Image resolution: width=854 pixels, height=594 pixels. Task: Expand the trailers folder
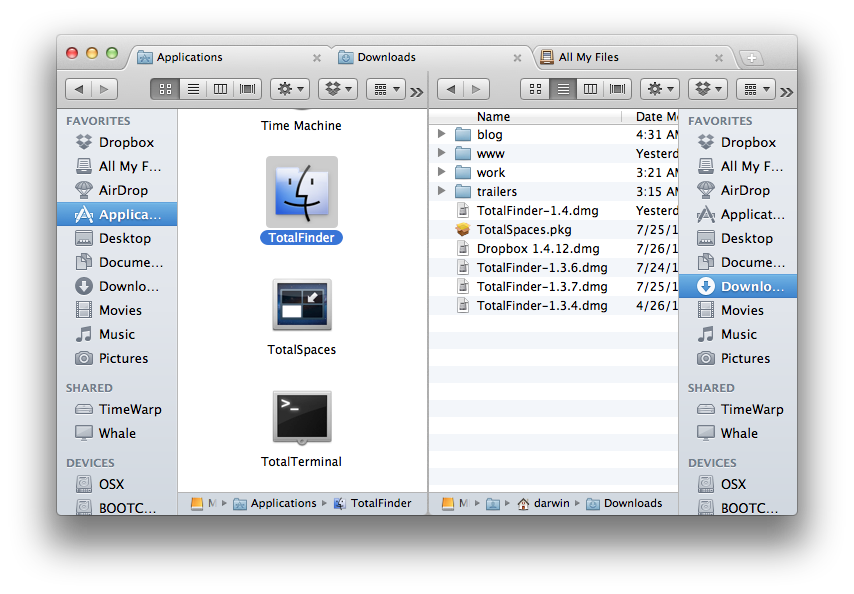click(x=442, y=191)
